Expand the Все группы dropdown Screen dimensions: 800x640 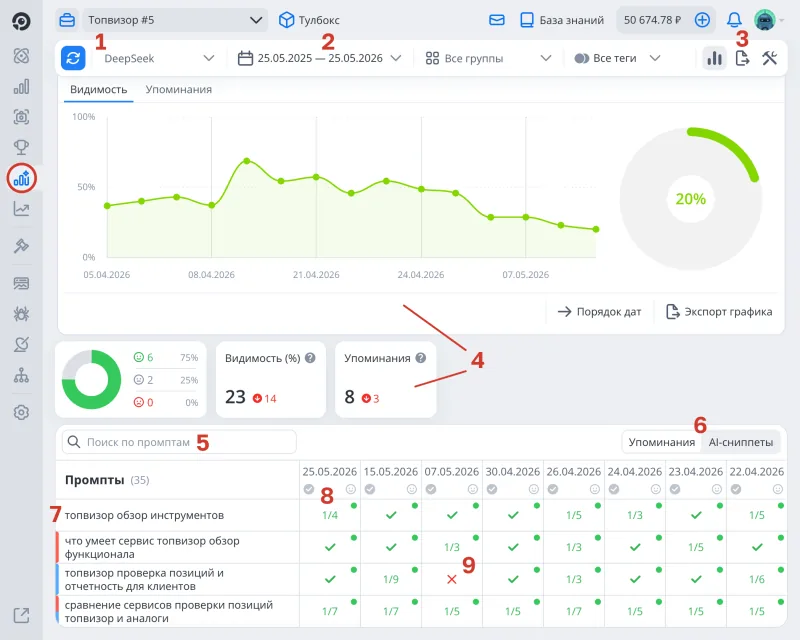488,58
